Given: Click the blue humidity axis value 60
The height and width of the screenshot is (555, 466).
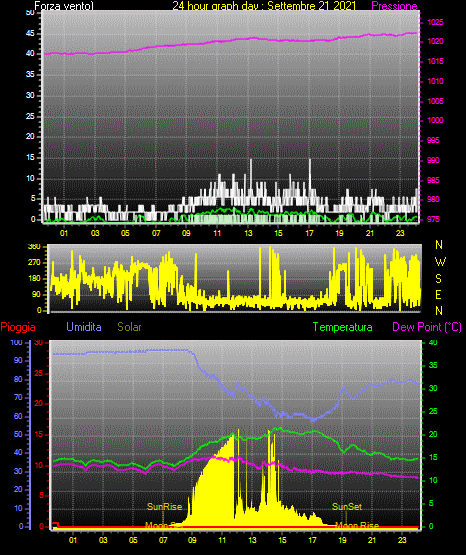Looking at the screenshot, I should tap(18, 417).
